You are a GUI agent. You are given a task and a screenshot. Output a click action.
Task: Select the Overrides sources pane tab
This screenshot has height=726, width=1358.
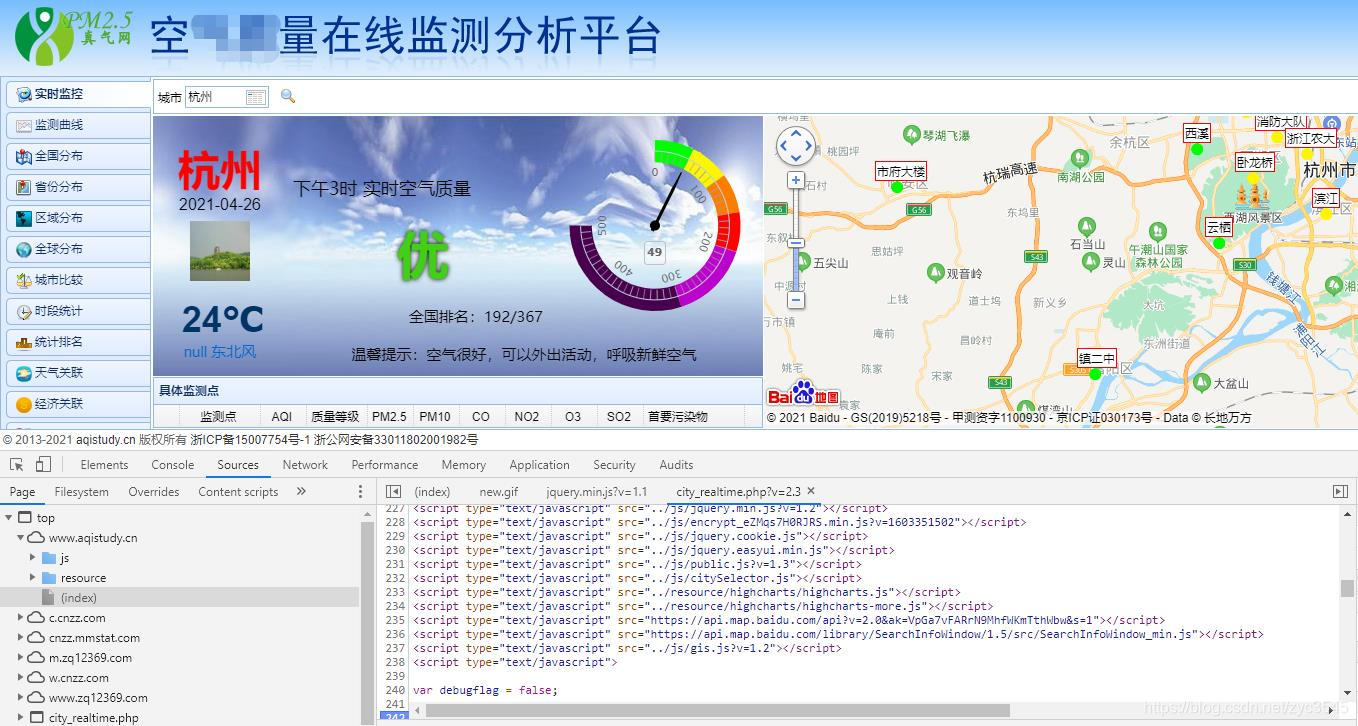(154, 492)
